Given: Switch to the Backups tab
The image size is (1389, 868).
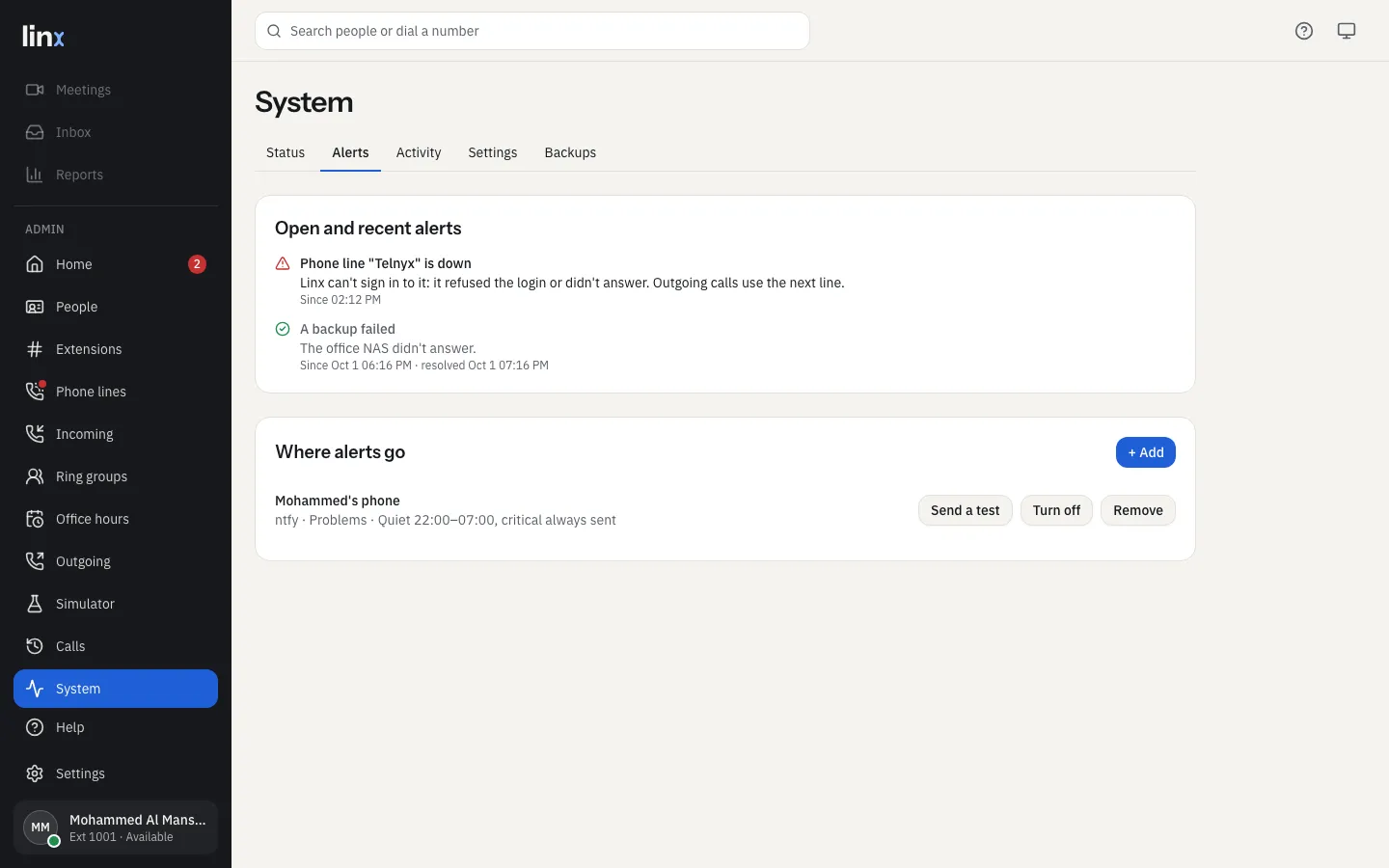Looking at the screenshot, I should point(570,152).
